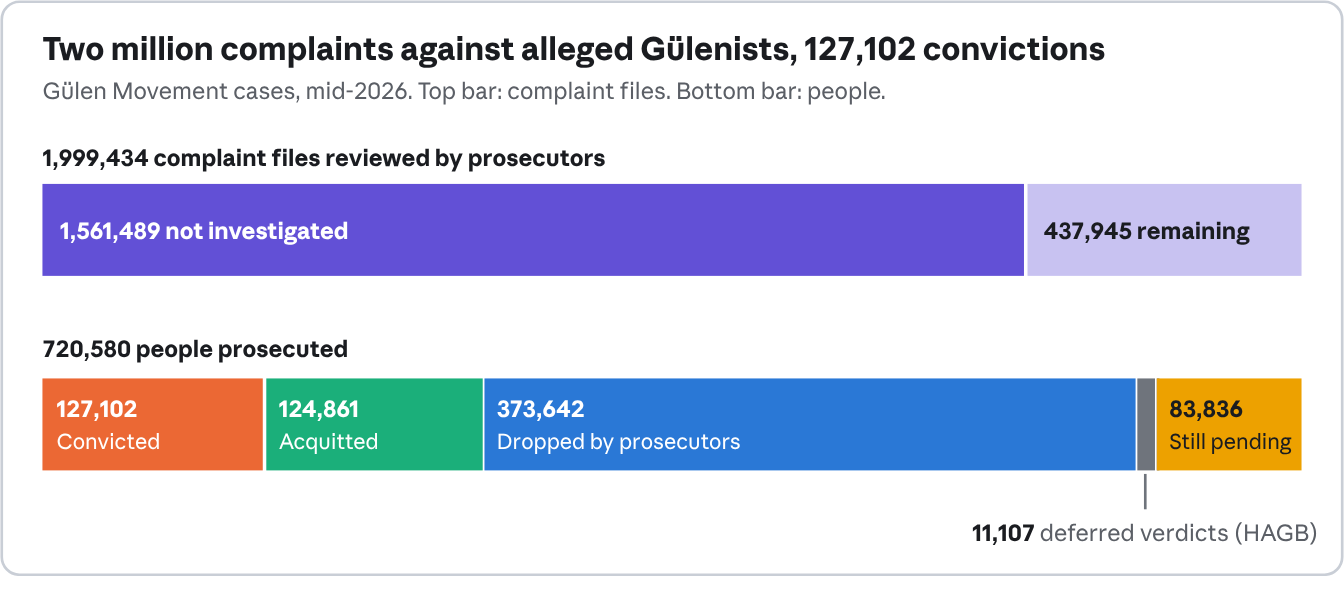Select the green Acquitted segment
Screen dimensions: 1344x590
[374, 424]
